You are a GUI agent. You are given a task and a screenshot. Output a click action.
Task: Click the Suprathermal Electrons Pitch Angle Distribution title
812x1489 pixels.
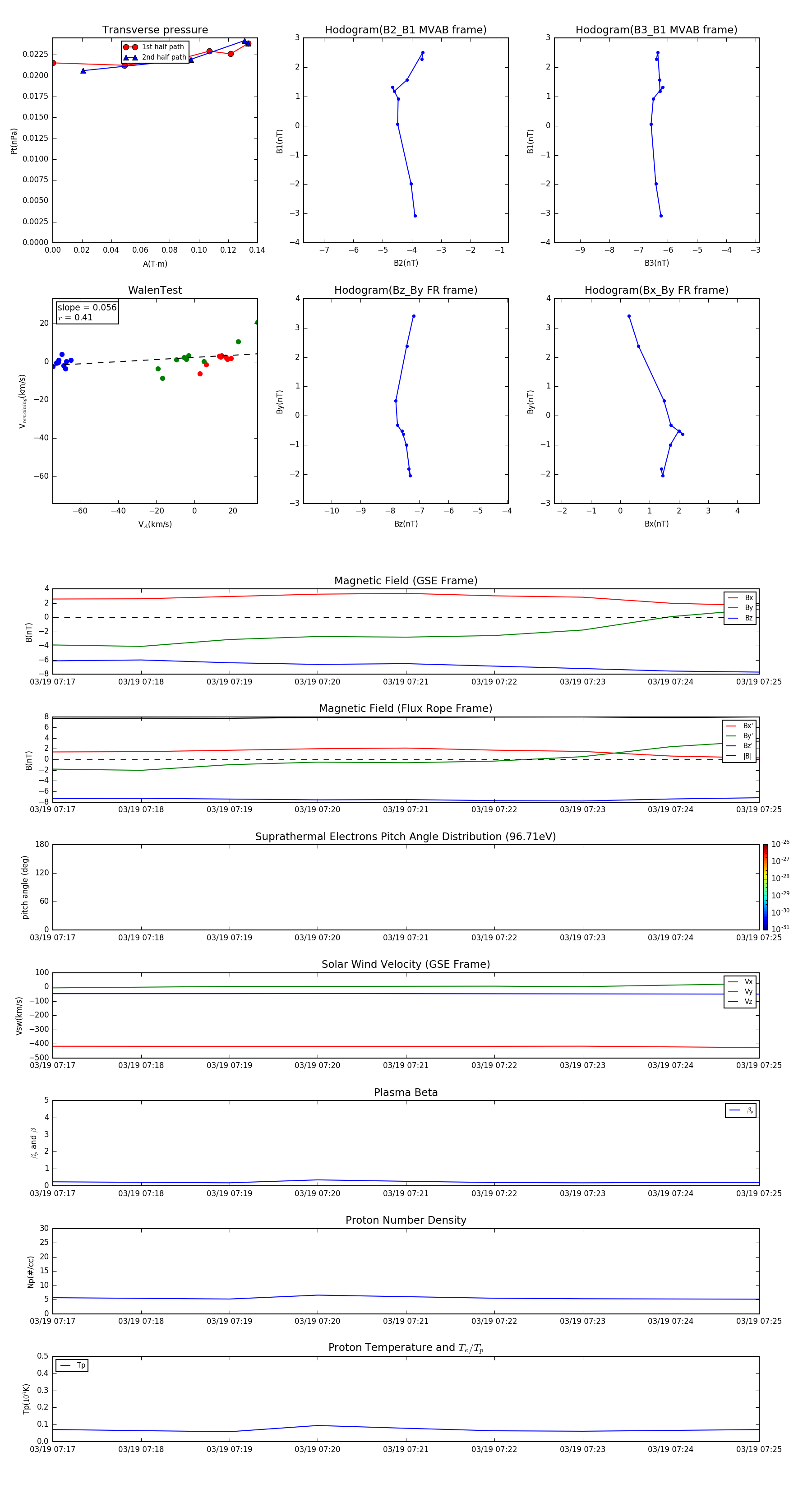click(x=406, y=837)
